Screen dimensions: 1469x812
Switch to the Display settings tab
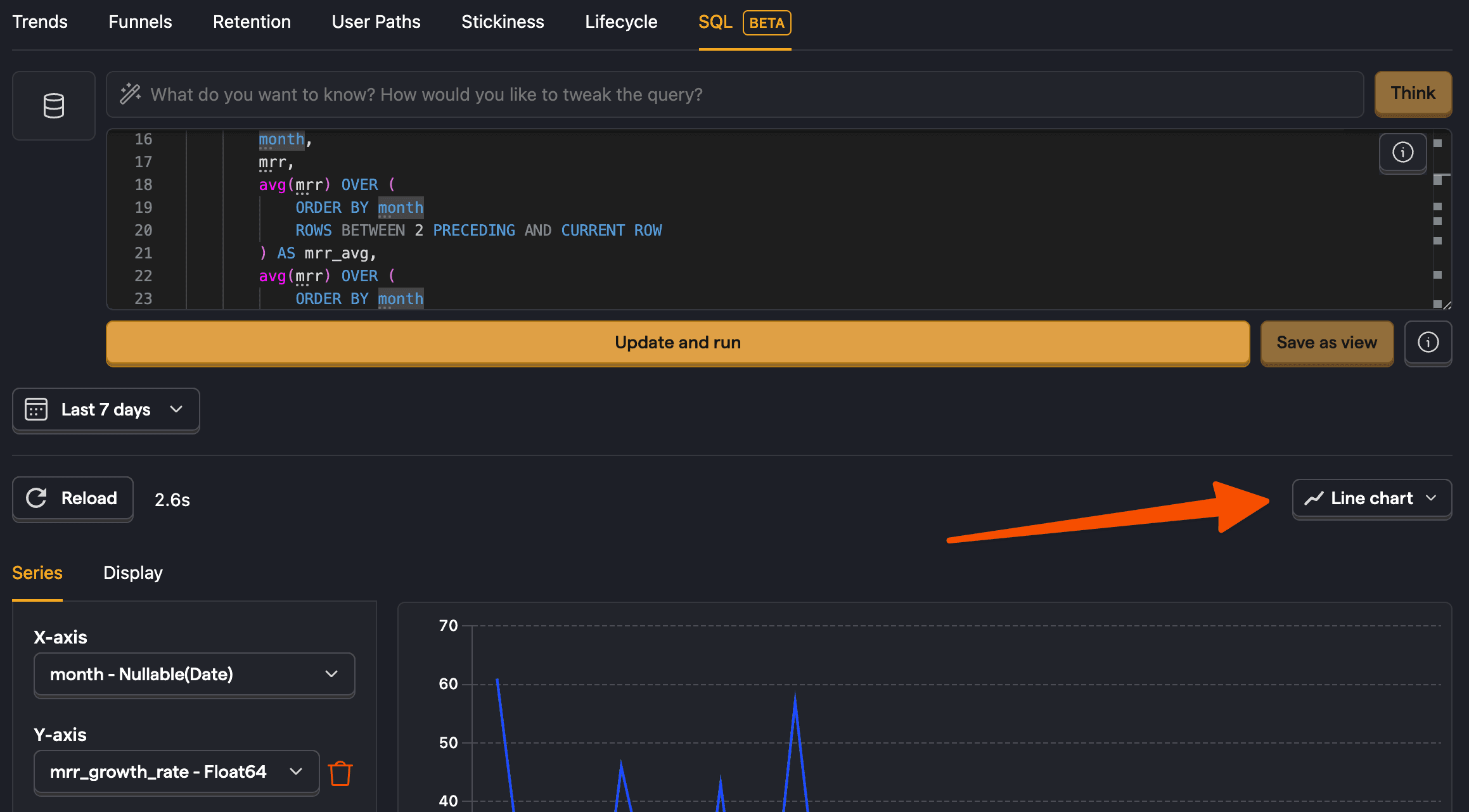(x=133, y=573)
